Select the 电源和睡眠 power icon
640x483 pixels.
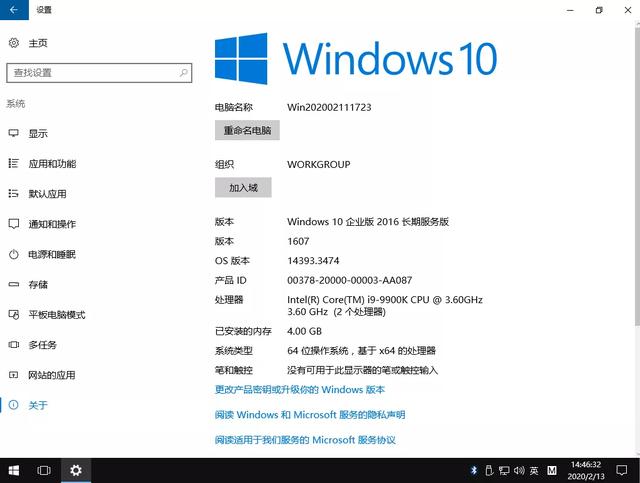[13, 254]
